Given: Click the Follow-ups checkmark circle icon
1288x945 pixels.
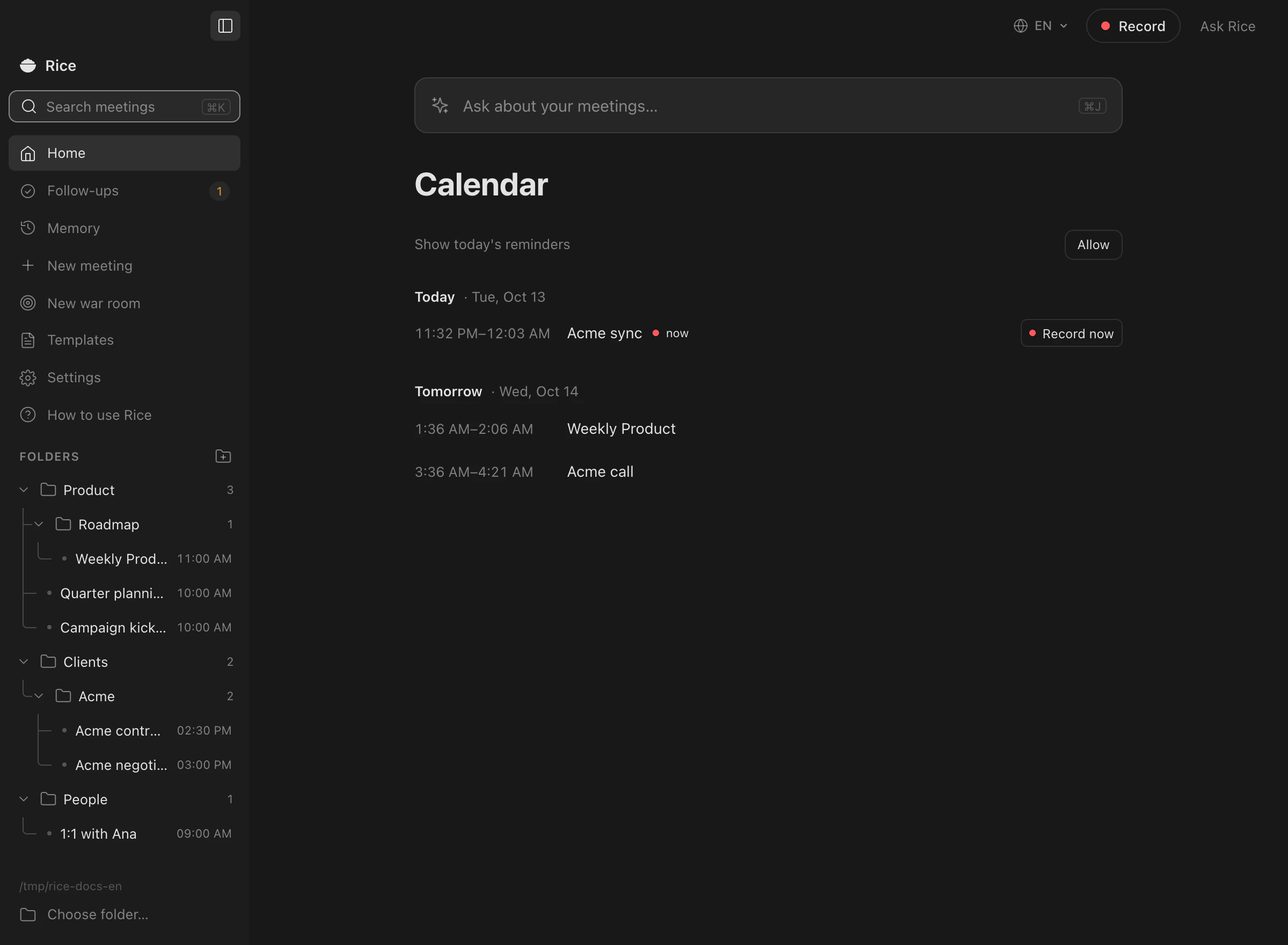Looking at the screenshot, I should pyautogui.click(x=28, y=191).
